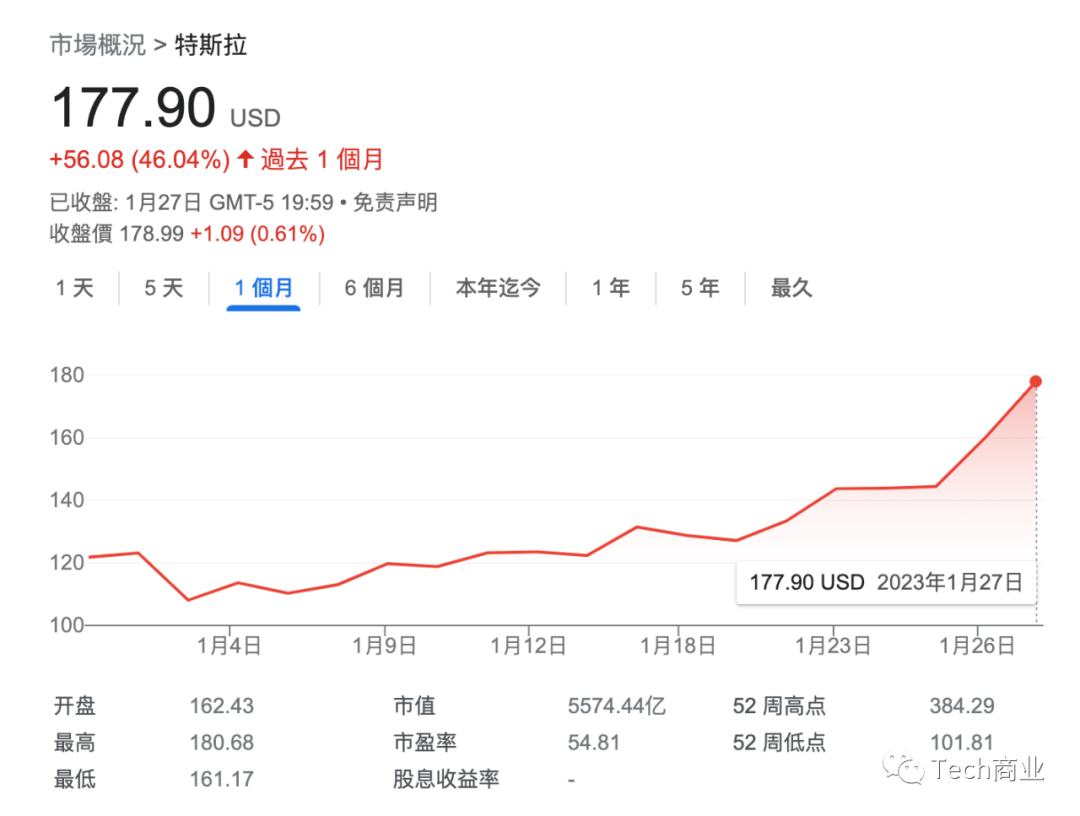Select the 1 個月 tab
1080x816 pixels.
coord(264,288)
